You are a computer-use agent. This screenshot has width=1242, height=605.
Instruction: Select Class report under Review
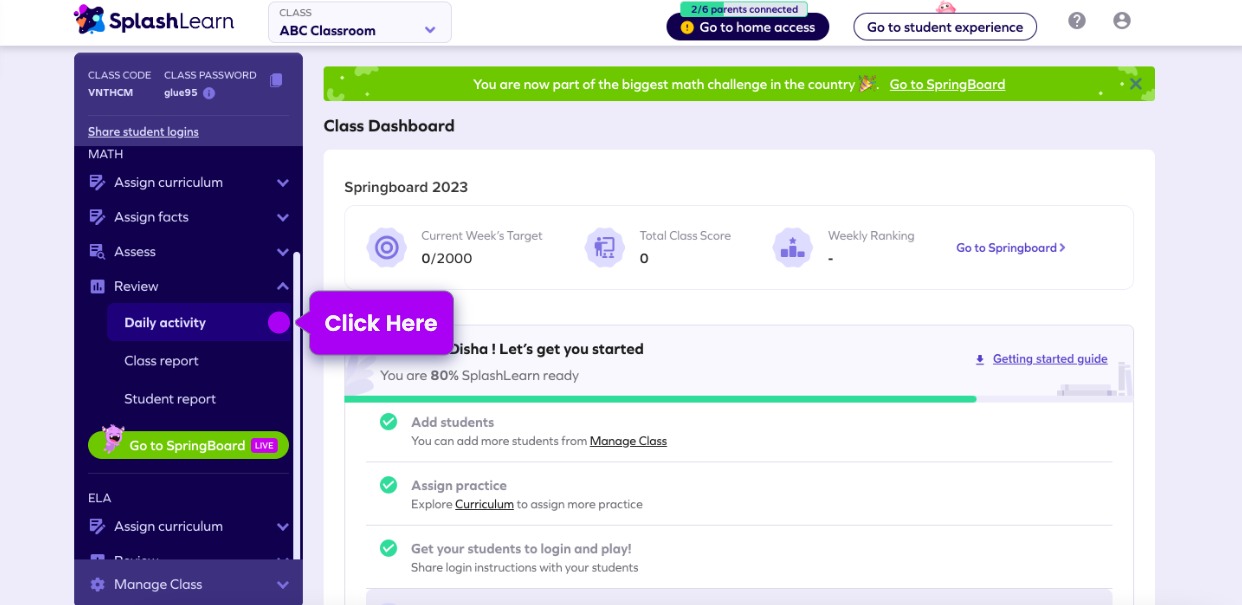[161, 361]
